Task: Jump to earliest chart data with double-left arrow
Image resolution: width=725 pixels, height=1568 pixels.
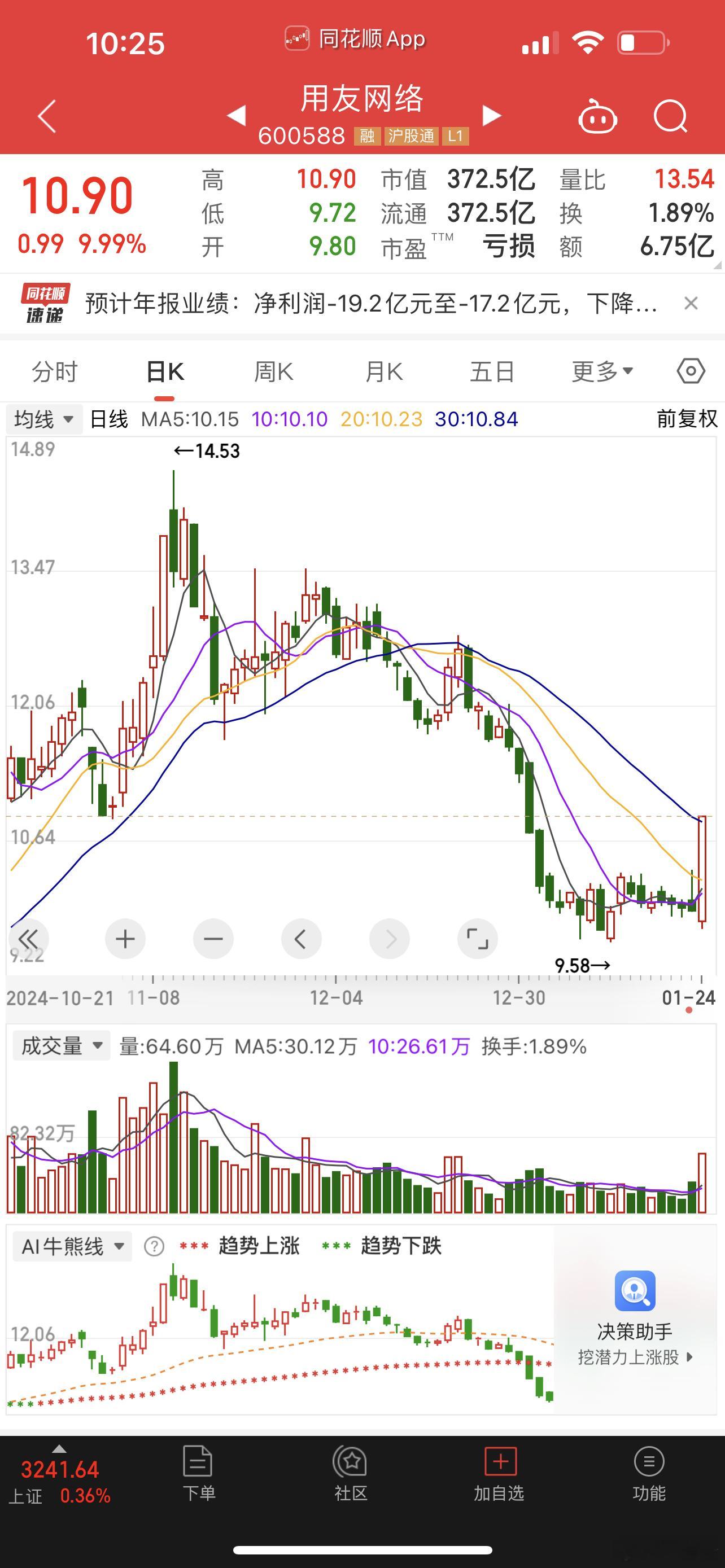Action: (29, 939)
